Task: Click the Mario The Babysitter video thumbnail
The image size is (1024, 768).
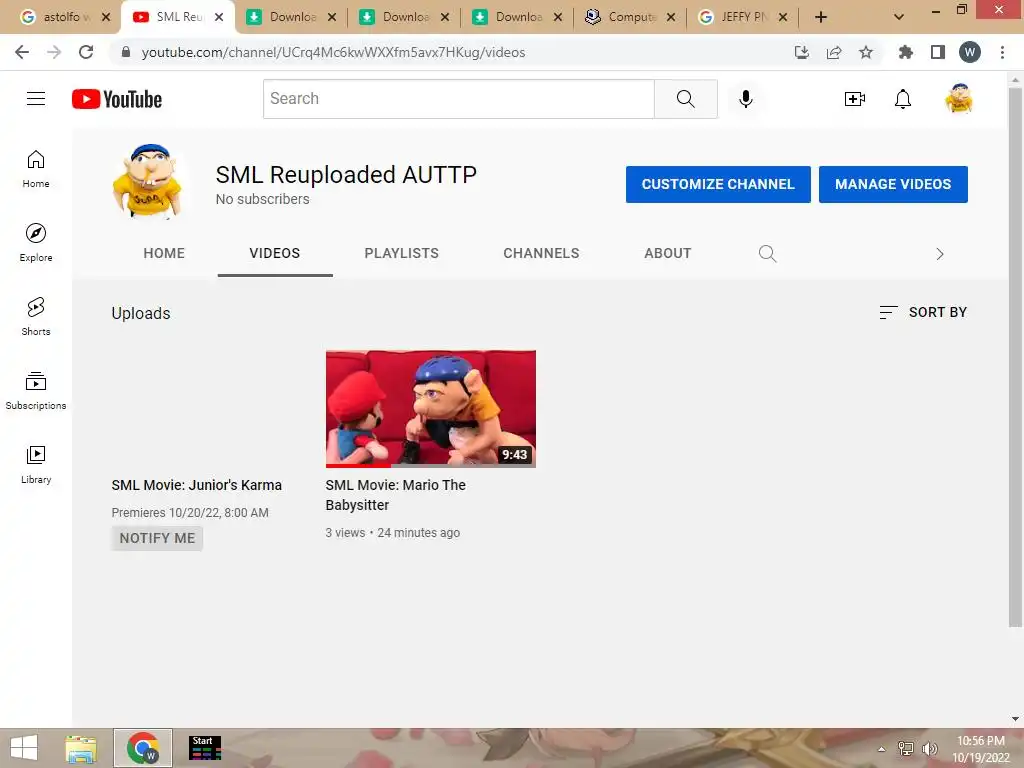Action: point(430,409)
